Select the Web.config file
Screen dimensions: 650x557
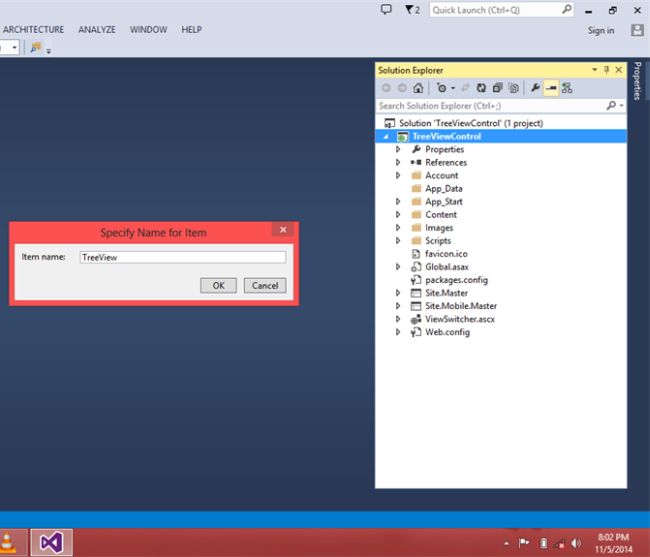click(x=447, y=332)
